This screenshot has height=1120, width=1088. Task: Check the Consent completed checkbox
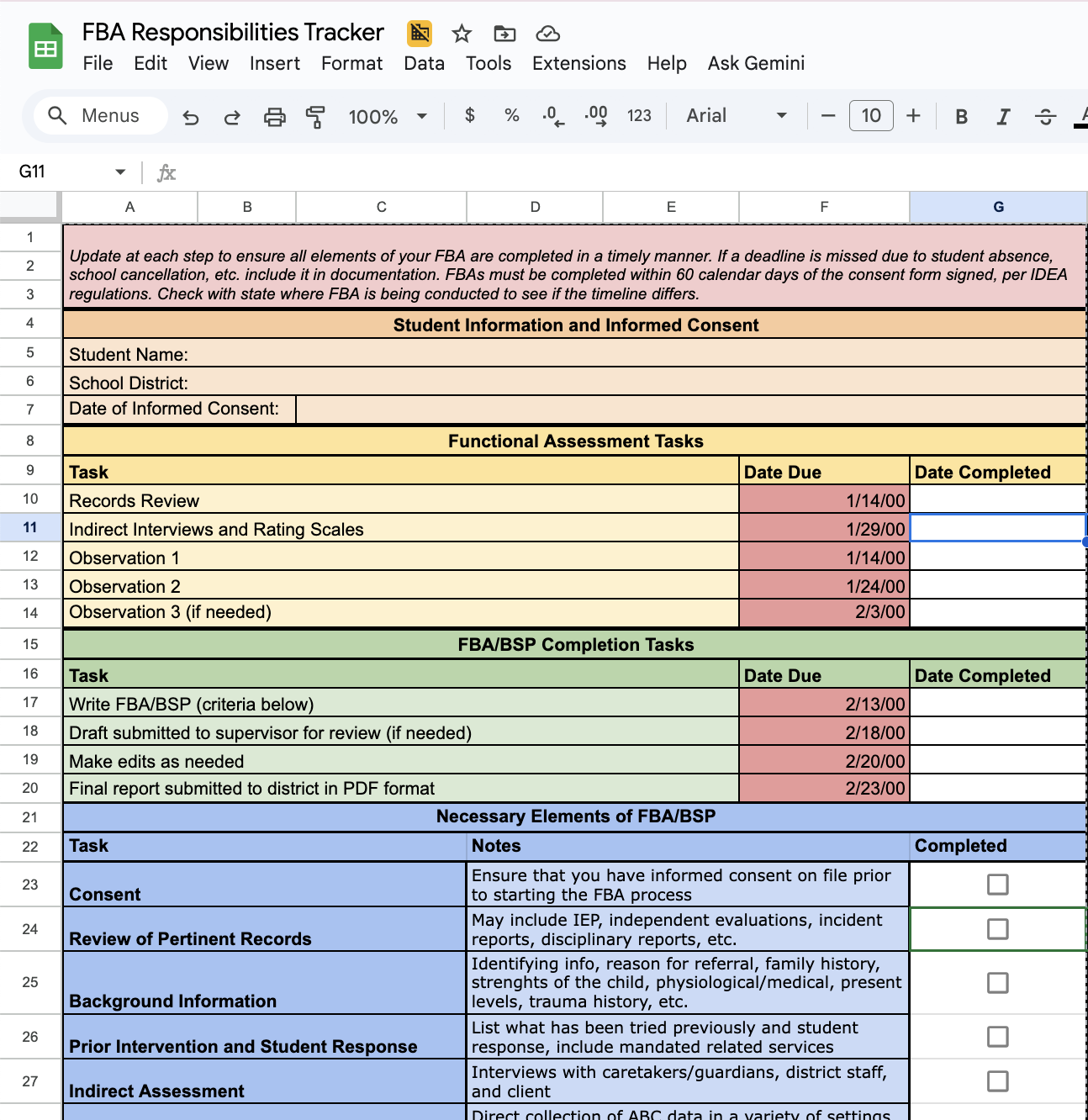997,885
